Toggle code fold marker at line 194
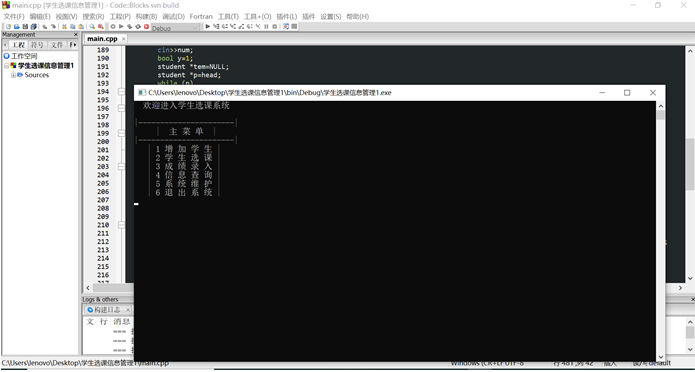The height and width of the screenshot is (372, 695). coord(121,91)
